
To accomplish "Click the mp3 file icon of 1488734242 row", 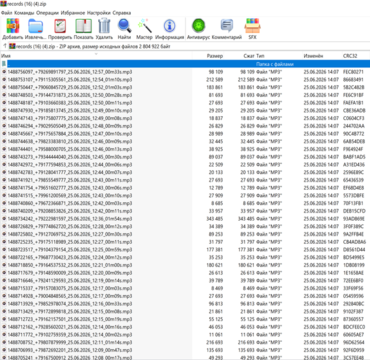I will point(4,219).
